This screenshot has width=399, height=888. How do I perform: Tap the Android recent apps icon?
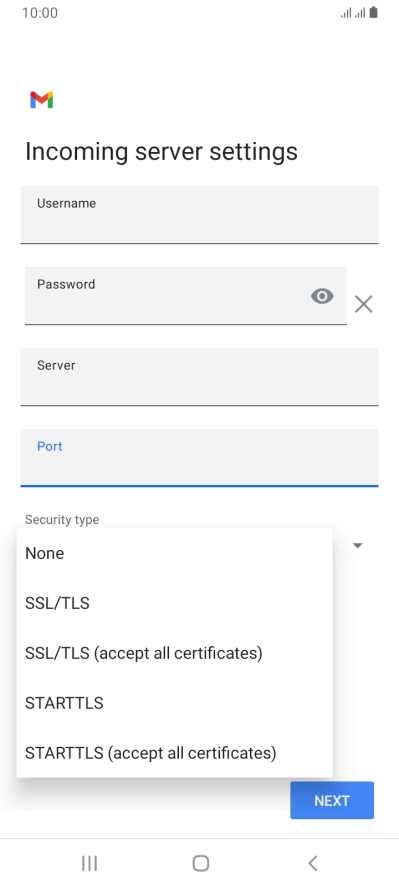pos(89,863)
